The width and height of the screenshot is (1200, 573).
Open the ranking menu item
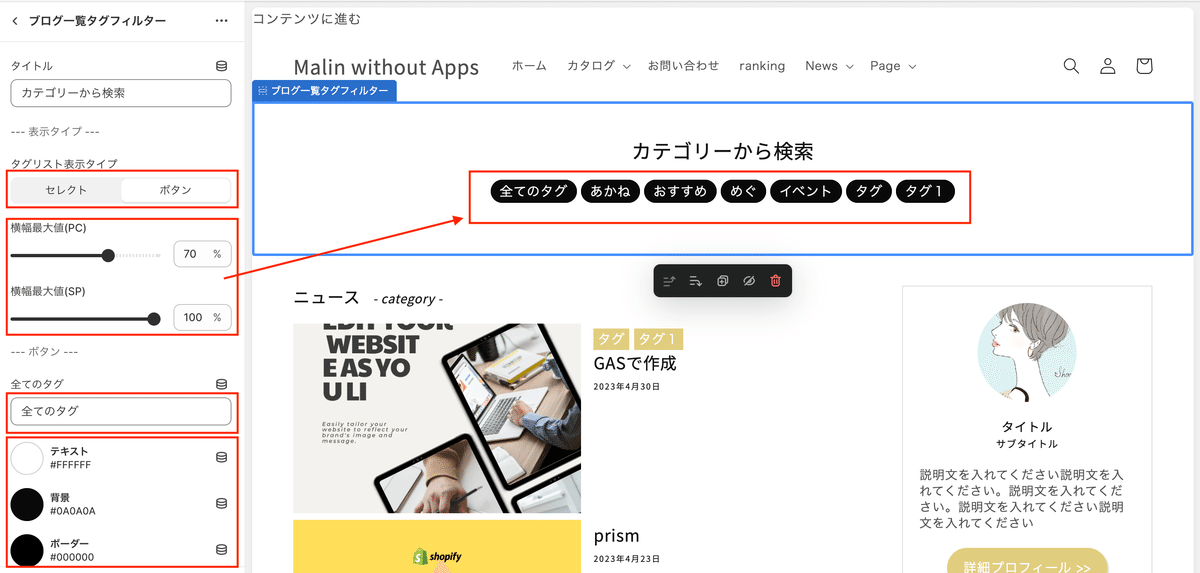click(762, 66)
